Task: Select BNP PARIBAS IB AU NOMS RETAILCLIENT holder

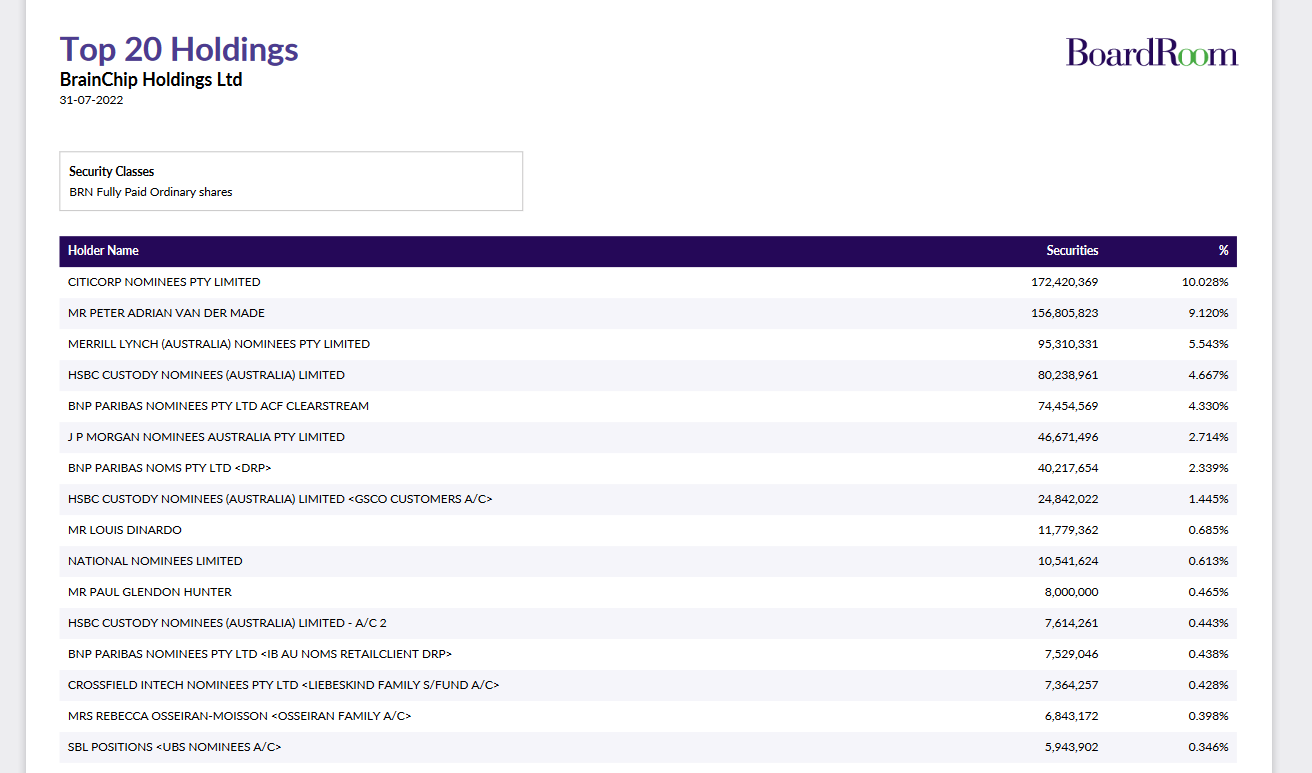Action: click(260, 654)
